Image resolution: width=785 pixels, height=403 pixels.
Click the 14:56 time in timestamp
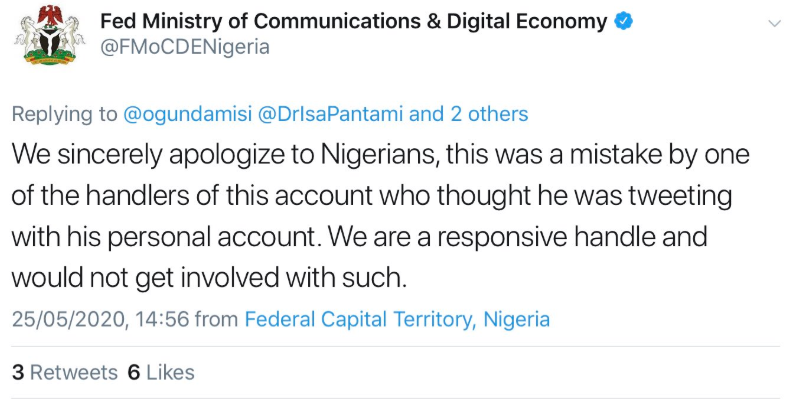point(161,319)
